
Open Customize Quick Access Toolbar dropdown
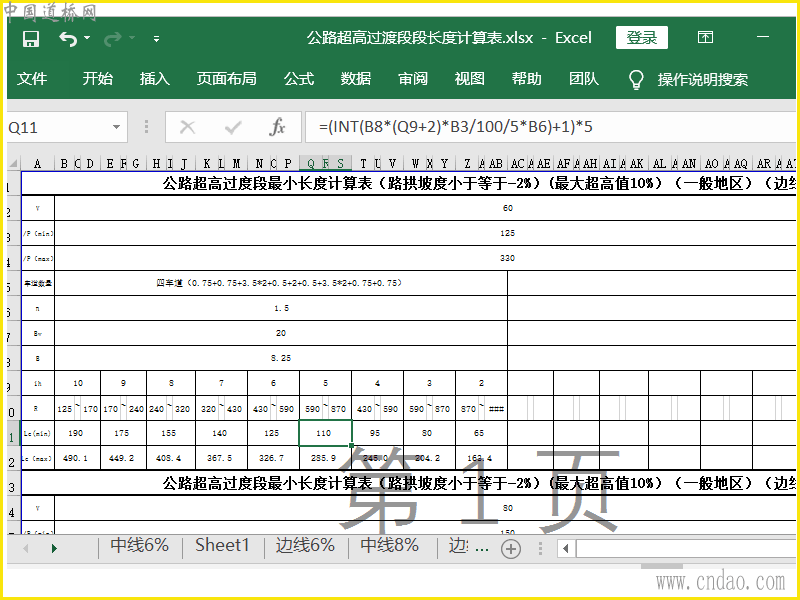[156, 38]
